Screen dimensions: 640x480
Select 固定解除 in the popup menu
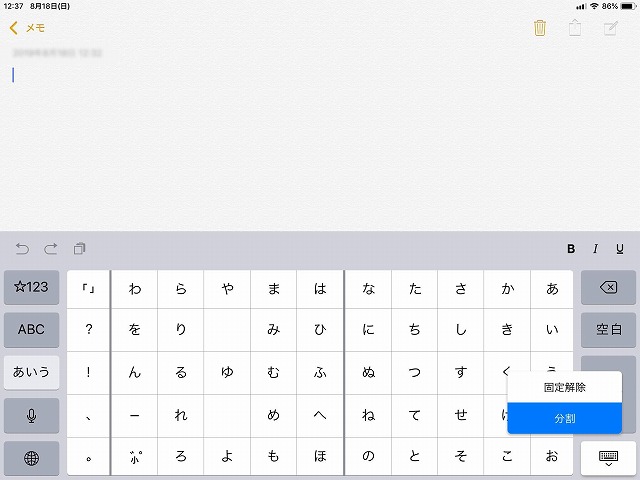pyautogui.click(x=564, y=387)
